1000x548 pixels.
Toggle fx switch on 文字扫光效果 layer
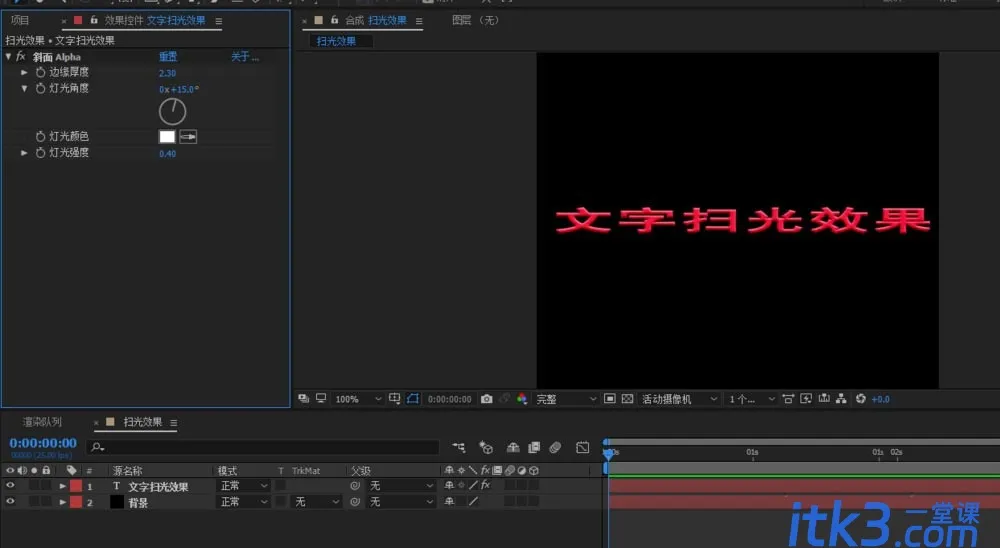click(x=485, y=485)
